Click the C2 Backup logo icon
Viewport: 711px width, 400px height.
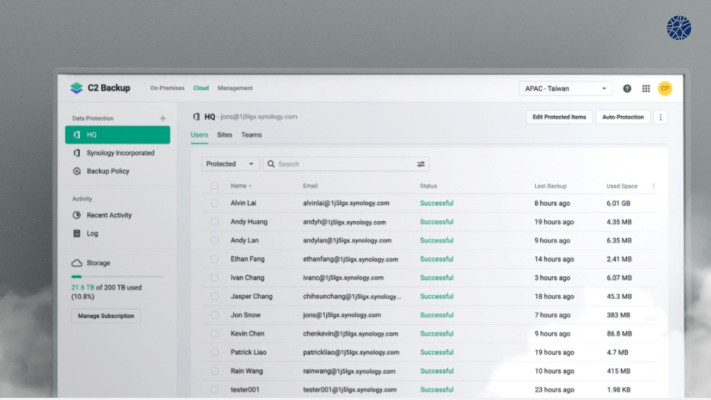[77, 88]
